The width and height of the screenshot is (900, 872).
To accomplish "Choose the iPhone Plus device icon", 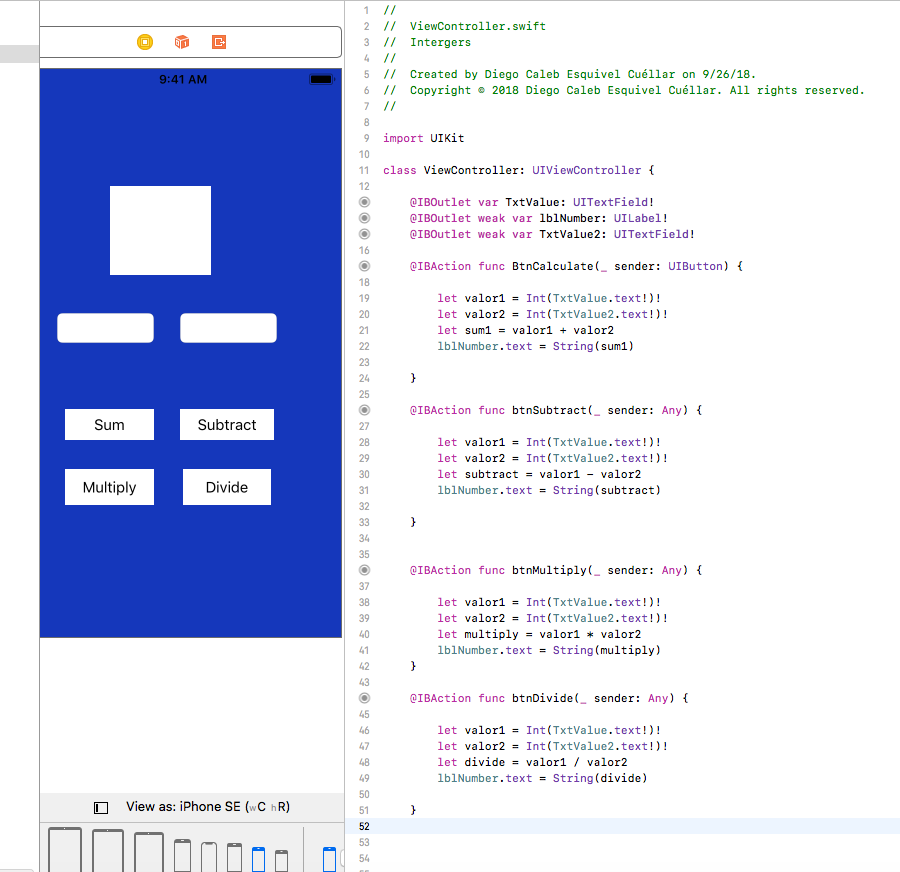I will point(182,855).
